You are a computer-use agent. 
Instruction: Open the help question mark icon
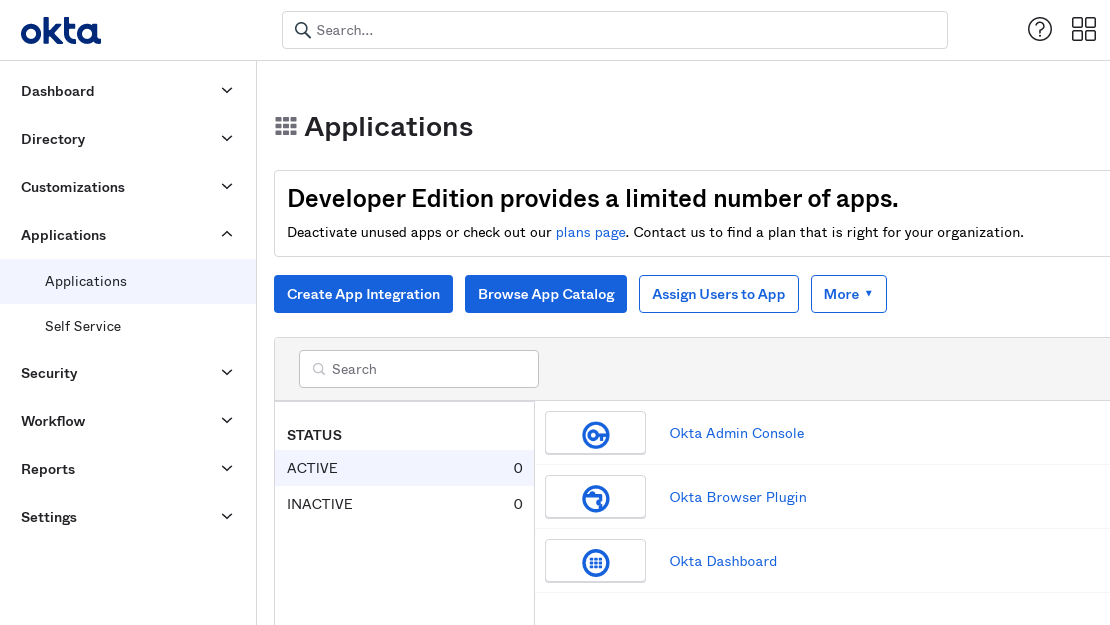click(x=1039, y=30)
